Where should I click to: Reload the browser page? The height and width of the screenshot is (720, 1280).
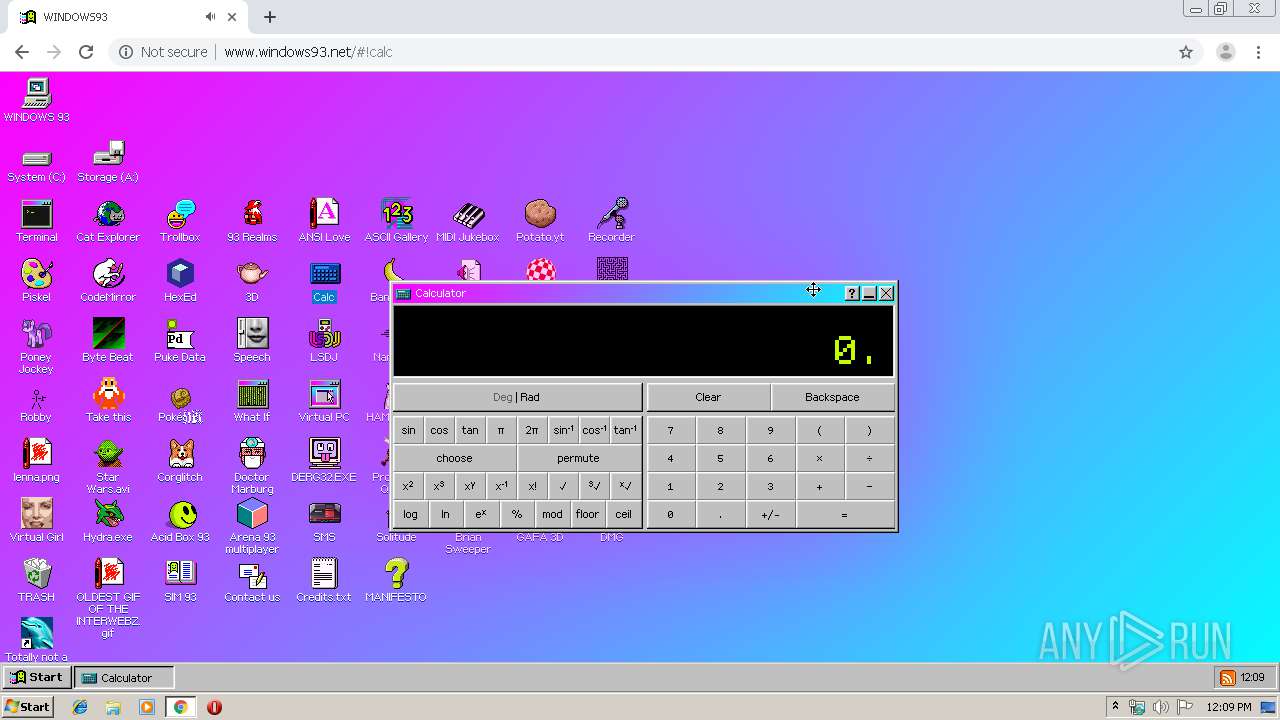pyautogui.click(x=86, y=52)
